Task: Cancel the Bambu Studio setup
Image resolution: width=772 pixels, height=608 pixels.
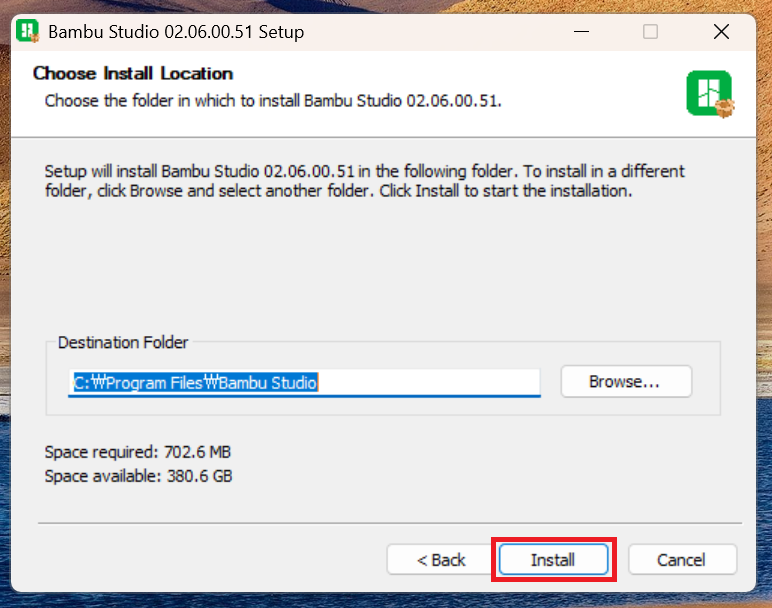Action: point(682,560)
